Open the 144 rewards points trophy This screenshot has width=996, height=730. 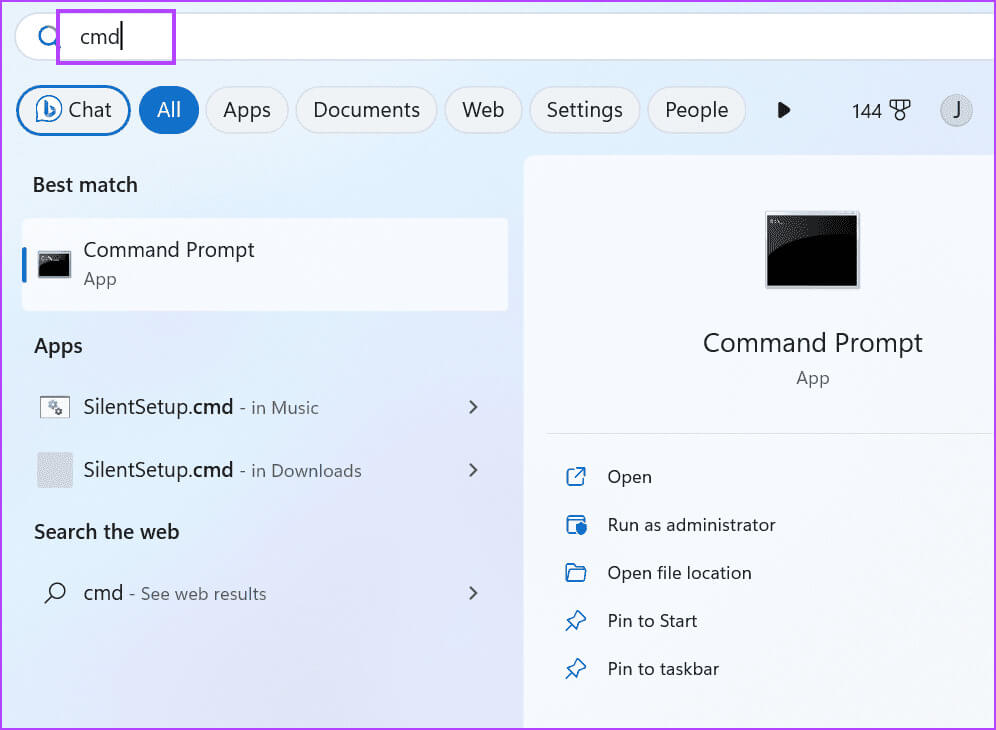[880, 111]
